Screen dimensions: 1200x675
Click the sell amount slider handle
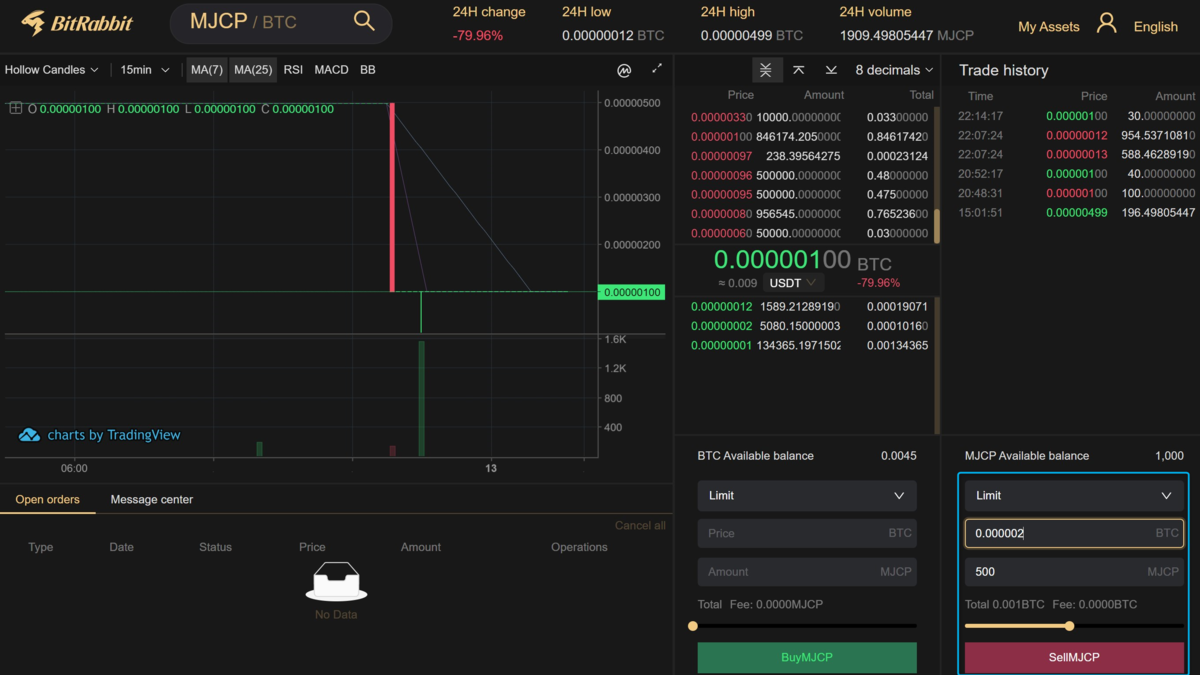[1069, 626]
